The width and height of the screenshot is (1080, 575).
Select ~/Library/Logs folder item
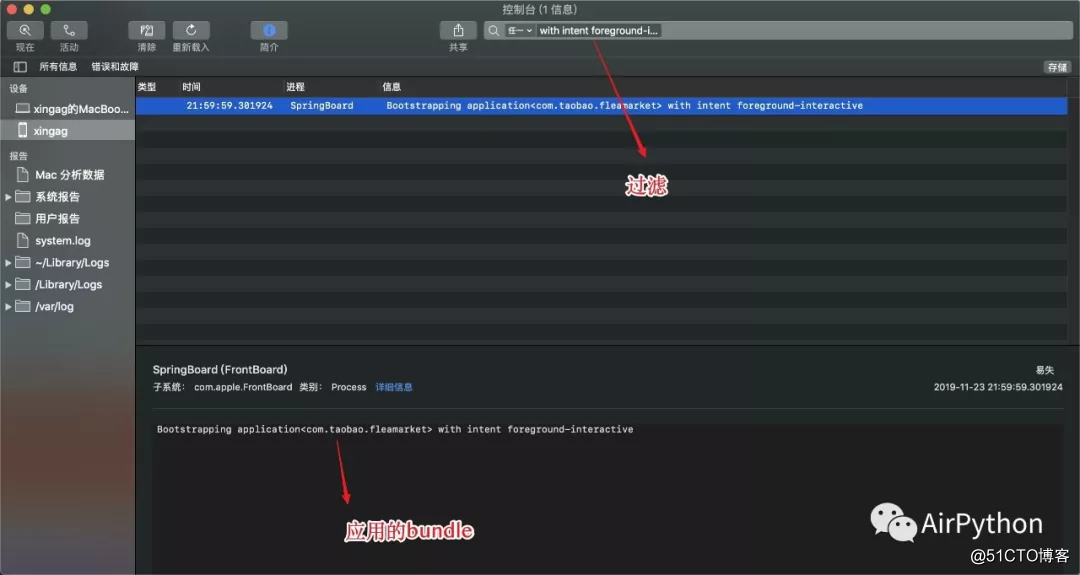coord(72,263)
